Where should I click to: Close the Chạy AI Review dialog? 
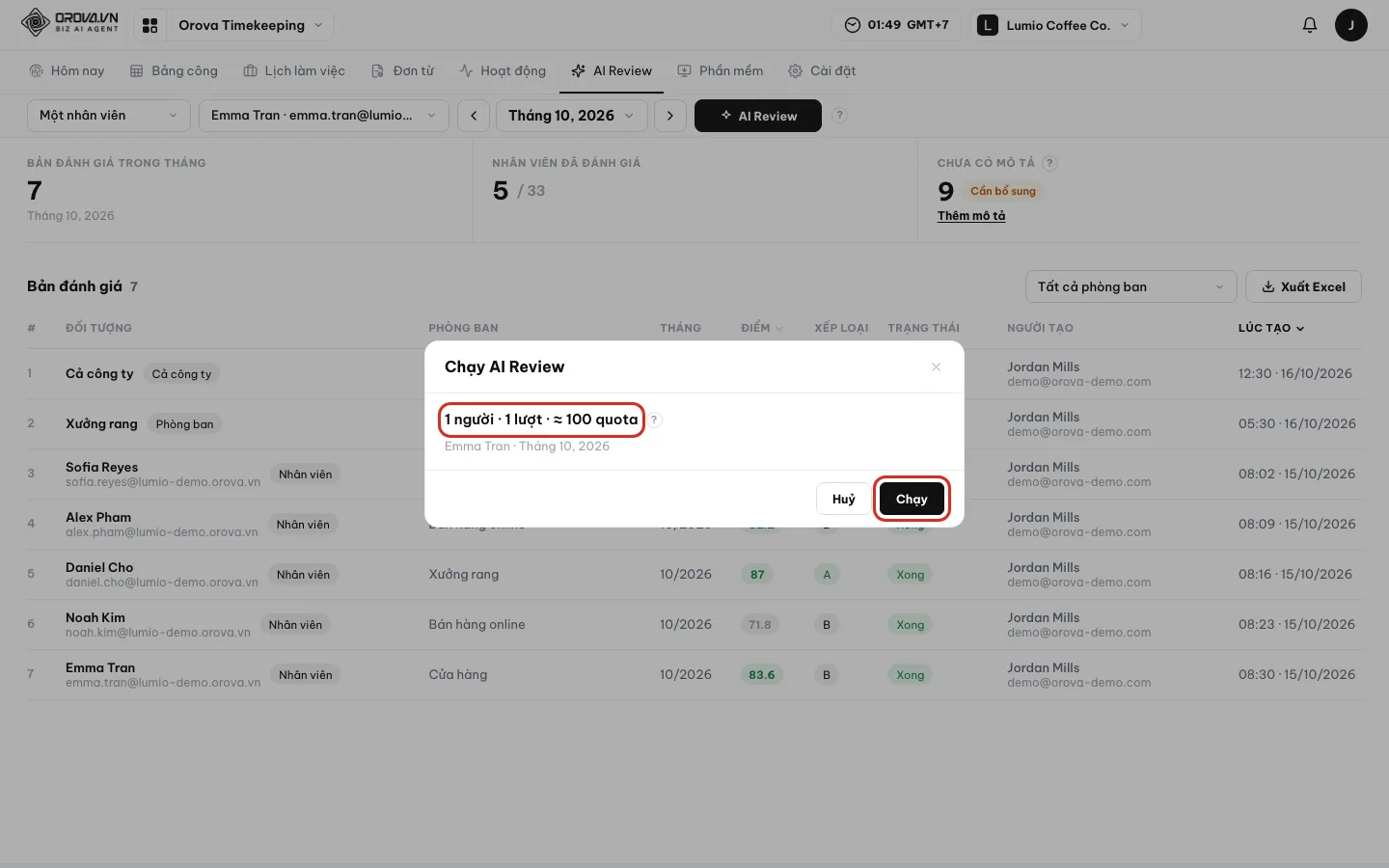936,366
